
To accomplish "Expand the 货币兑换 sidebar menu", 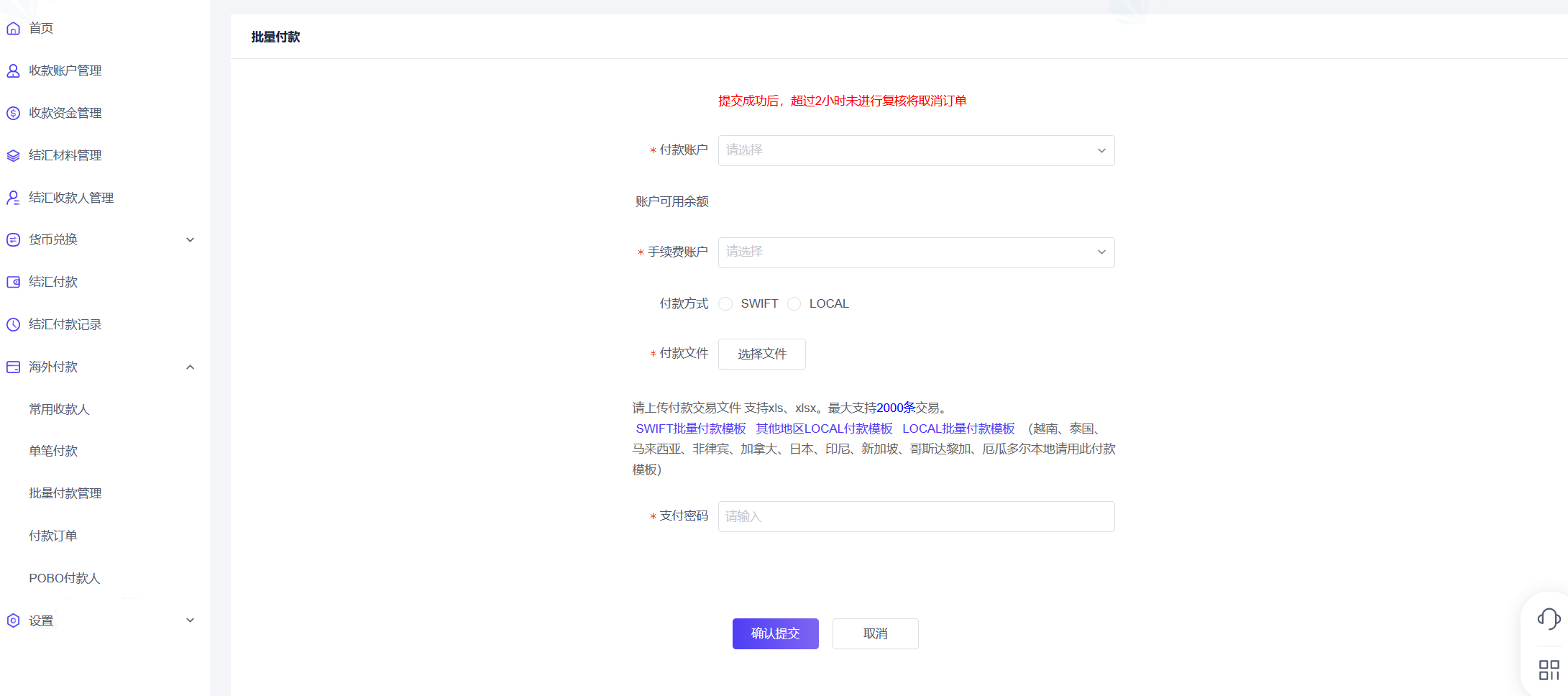I will pos(190,240).
